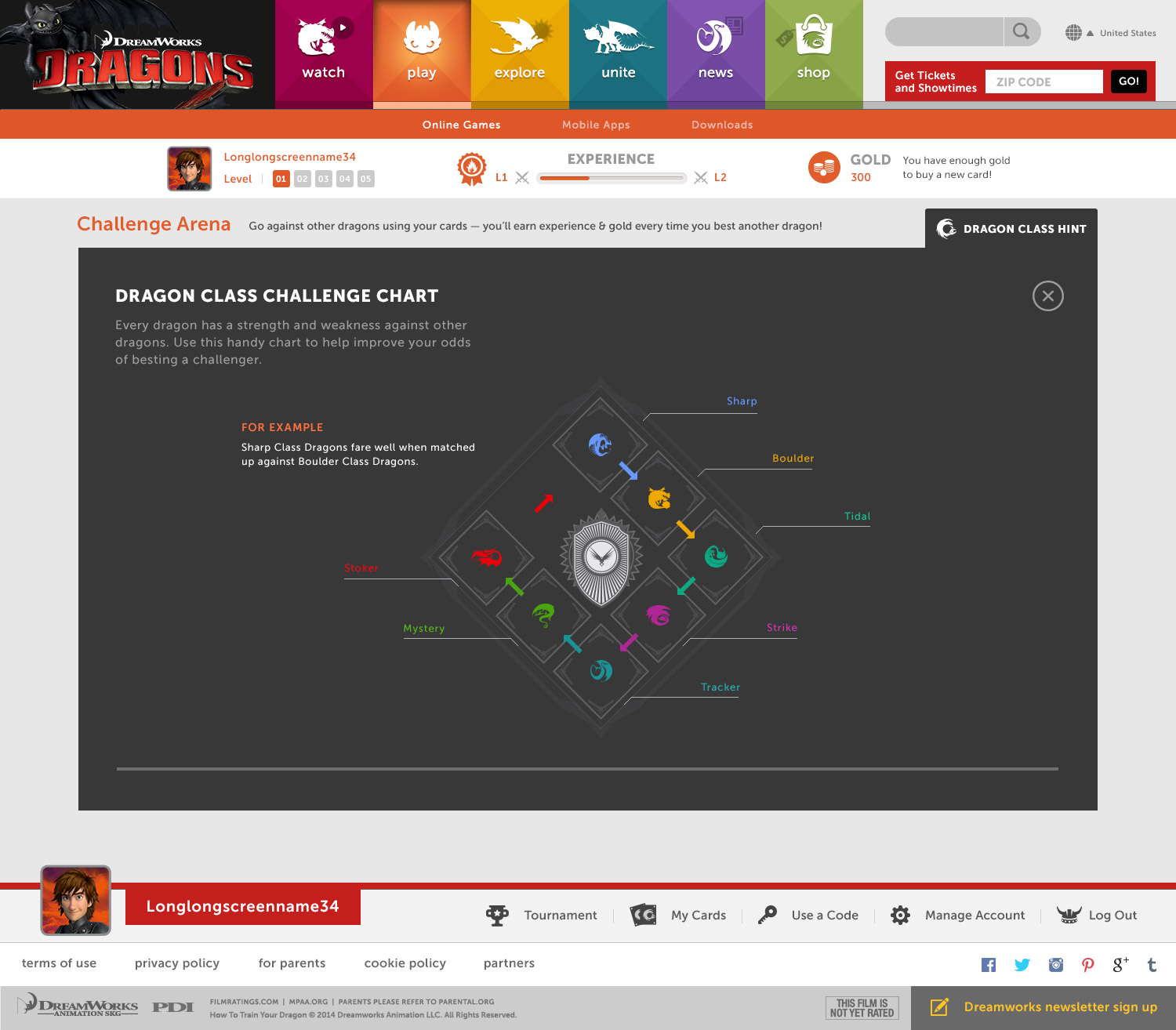Click the red Longlongscreenname34 banner

pos(243,907)
